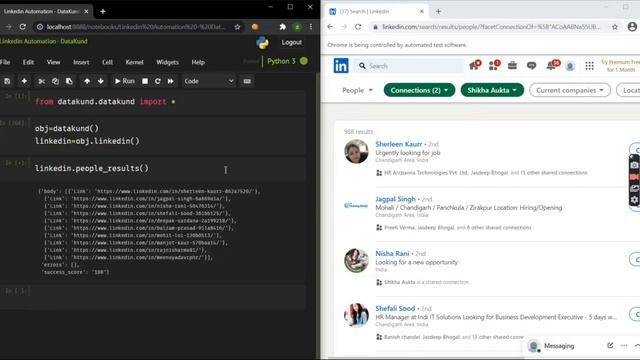Paste cells below in Jupyter toolbar

[69, 81]
